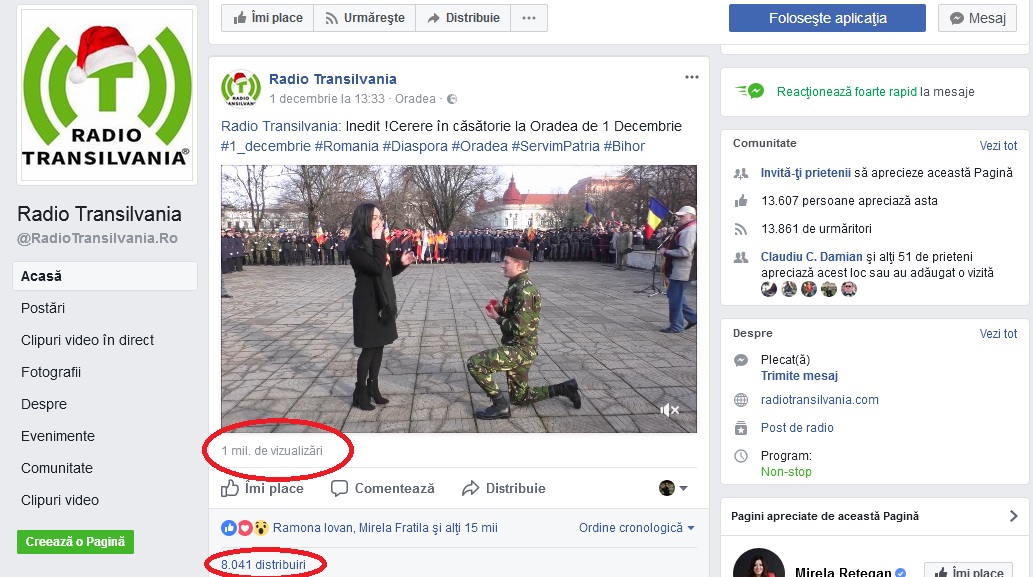Open Mirela Retegan page link

[x=843, y=572]
